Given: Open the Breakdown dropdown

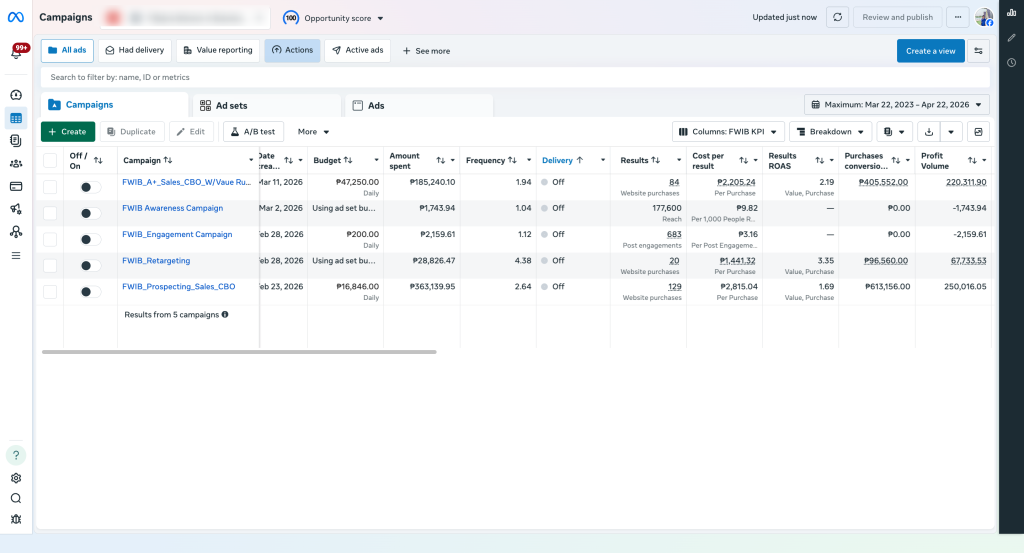Looking at the screenshot, I should point(830,132).
